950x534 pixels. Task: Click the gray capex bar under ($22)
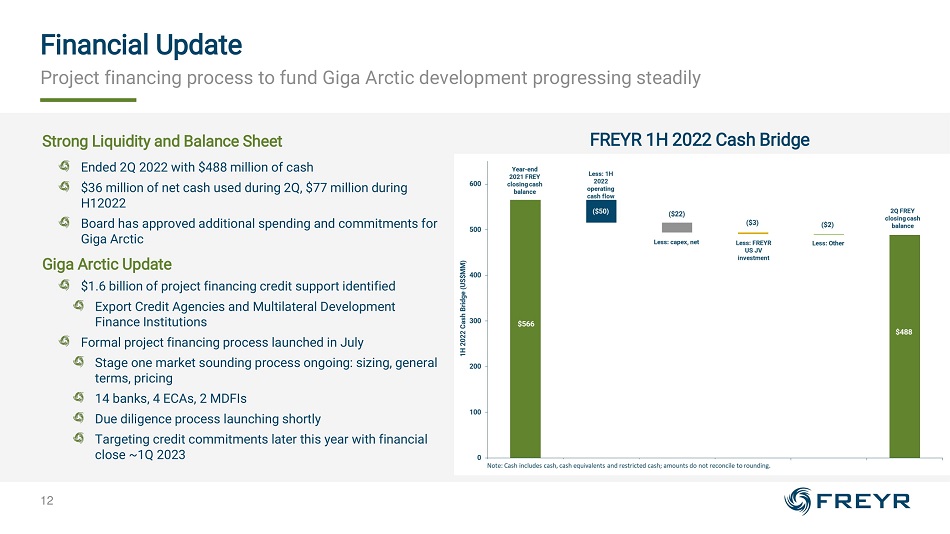click(677, 227)
